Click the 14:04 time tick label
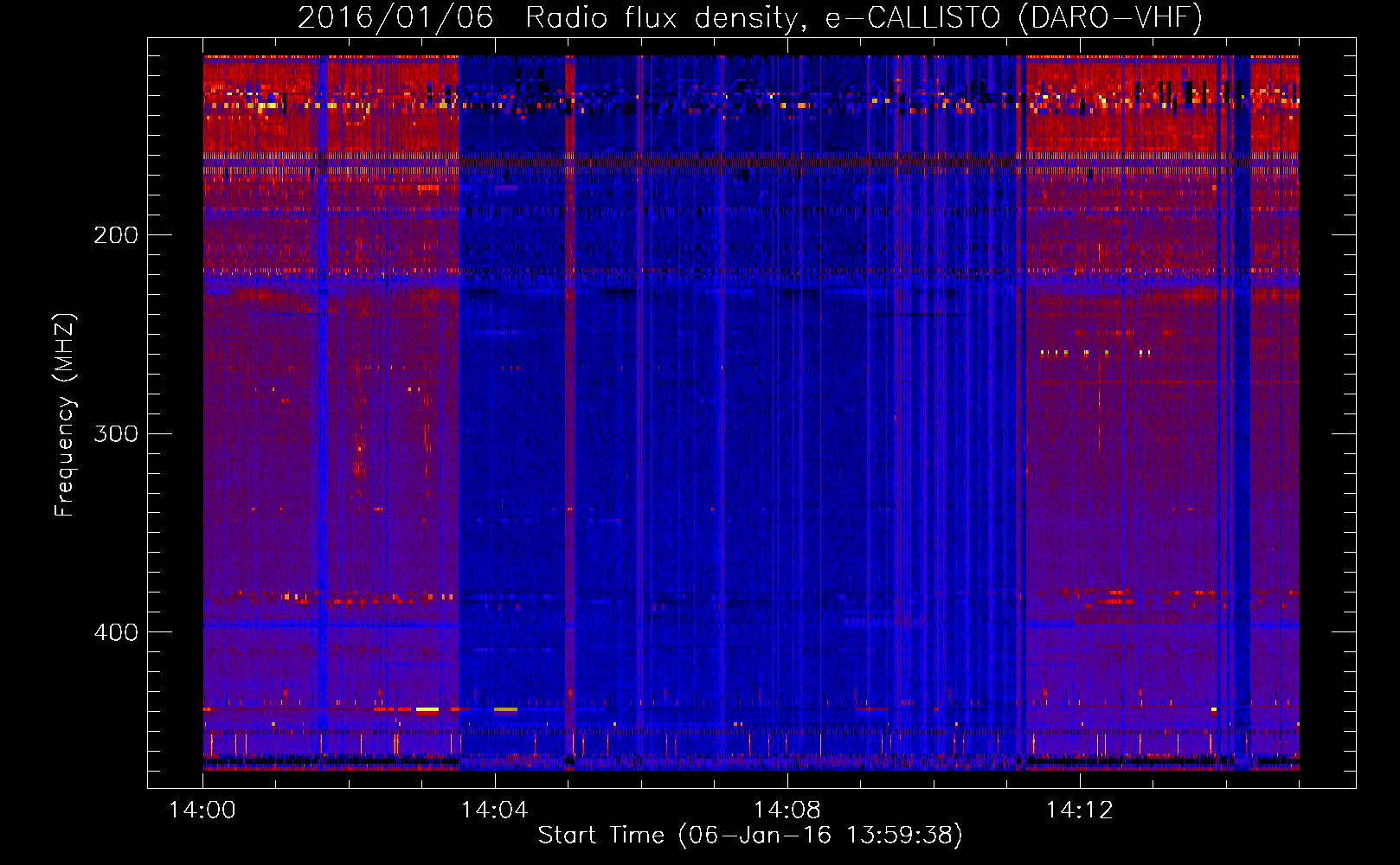The image size is (1400, 865). (495, 811)
